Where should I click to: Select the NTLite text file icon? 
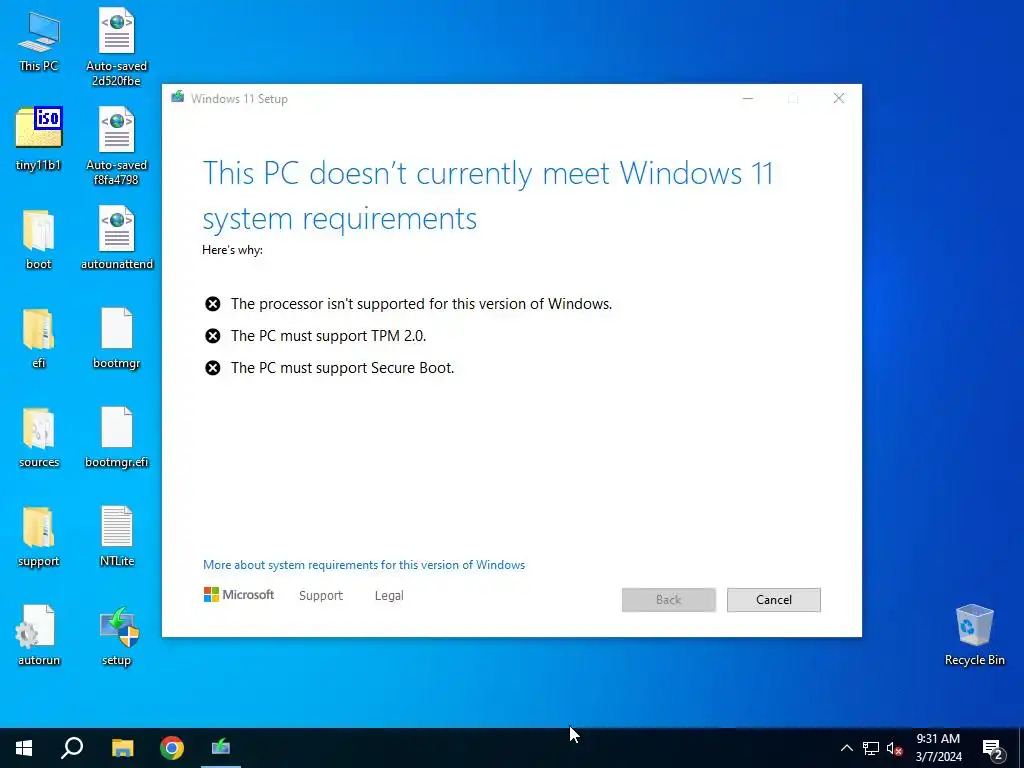[x=117, y=536]
